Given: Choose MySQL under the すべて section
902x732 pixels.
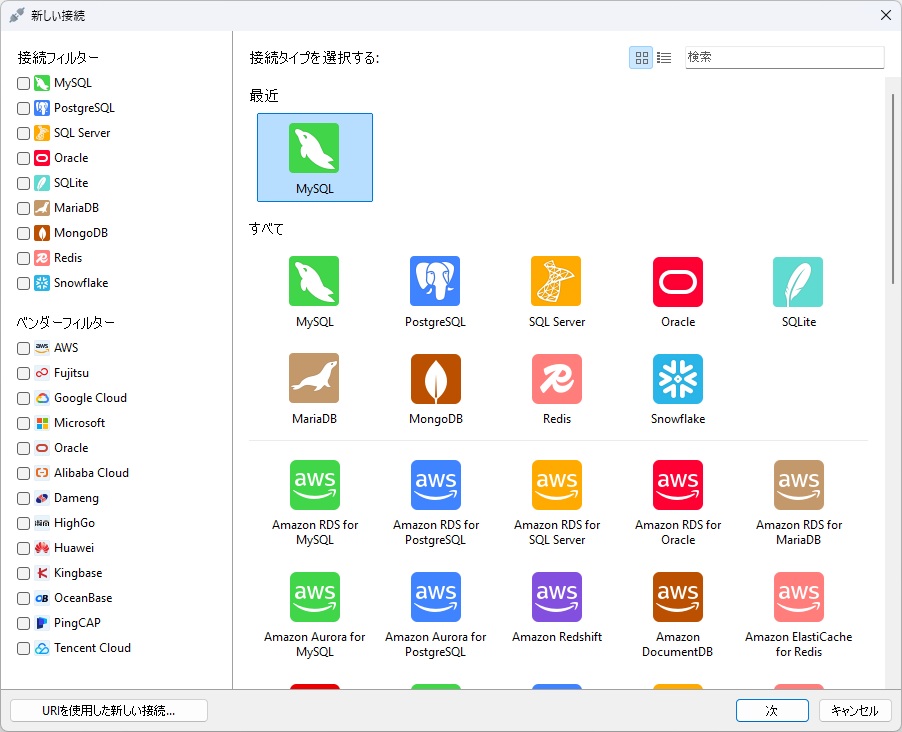Looking at the screenshot, I should [x=314, y=292].
